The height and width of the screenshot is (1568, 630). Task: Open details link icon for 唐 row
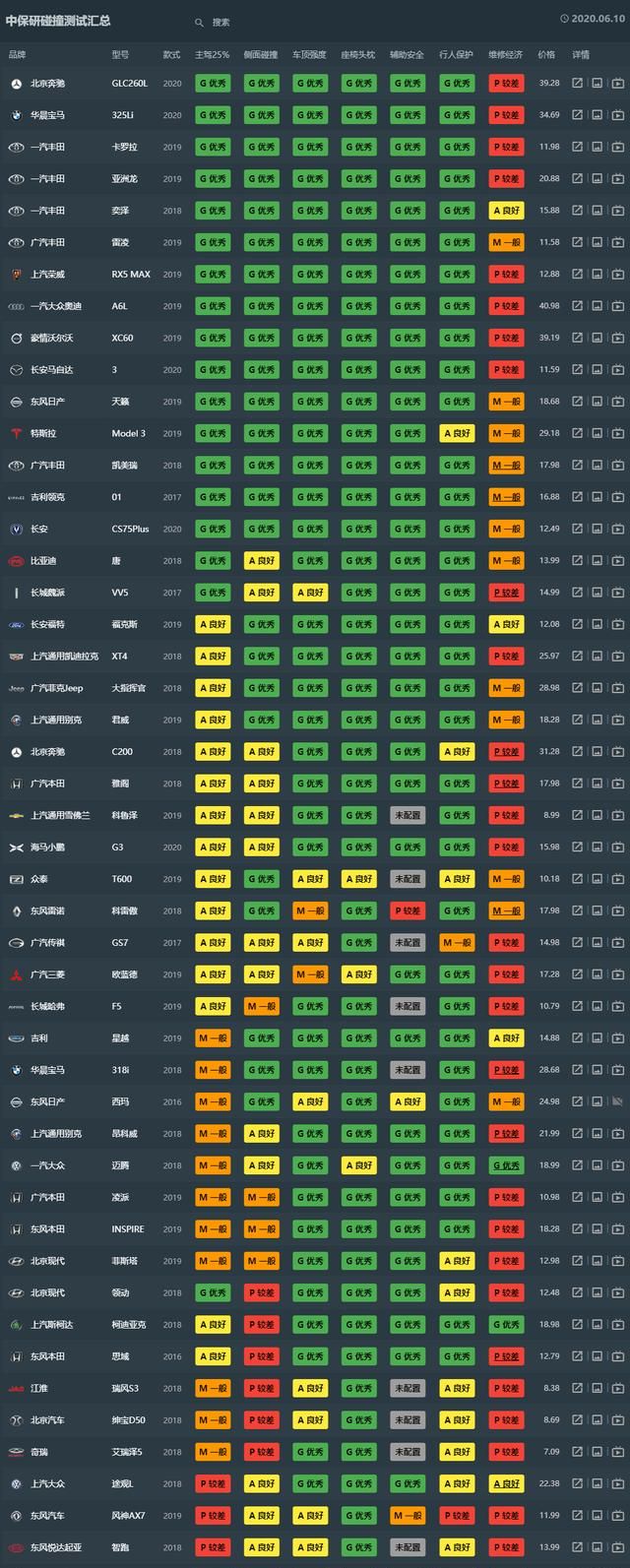point(578,561)
